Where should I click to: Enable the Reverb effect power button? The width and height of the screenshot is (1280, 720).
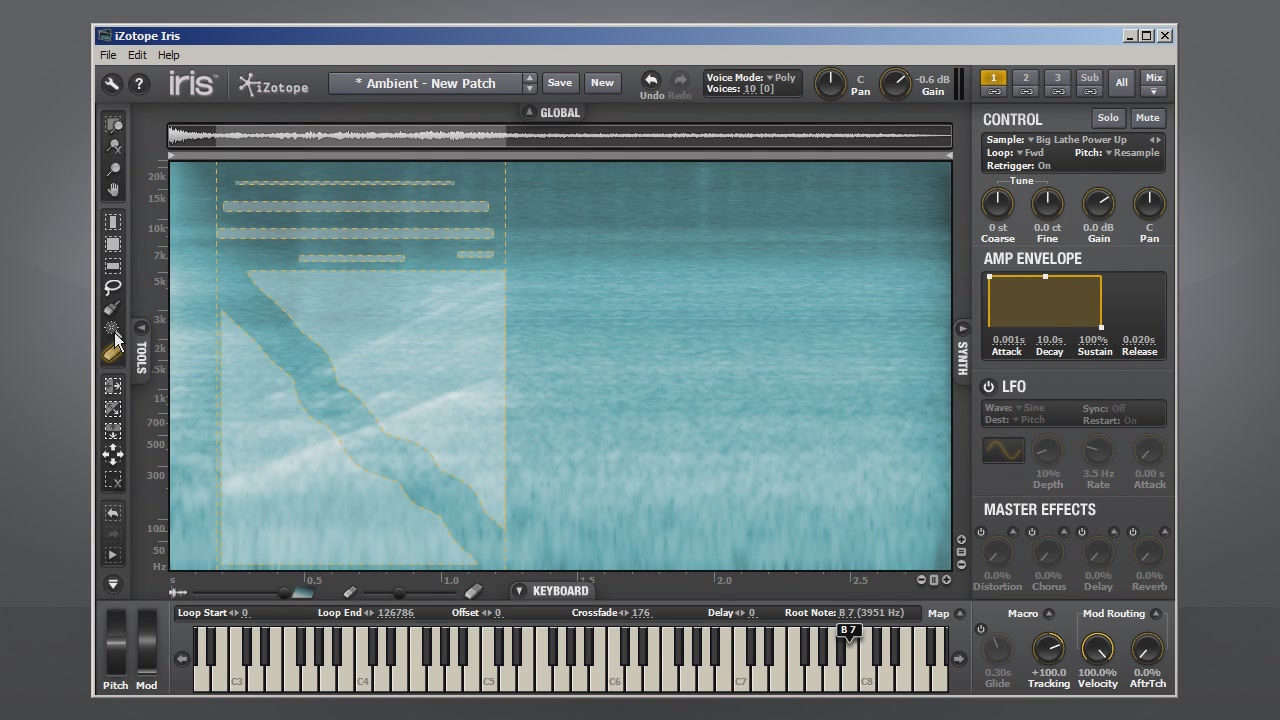pyautogui.click(x=1133, y=532)
